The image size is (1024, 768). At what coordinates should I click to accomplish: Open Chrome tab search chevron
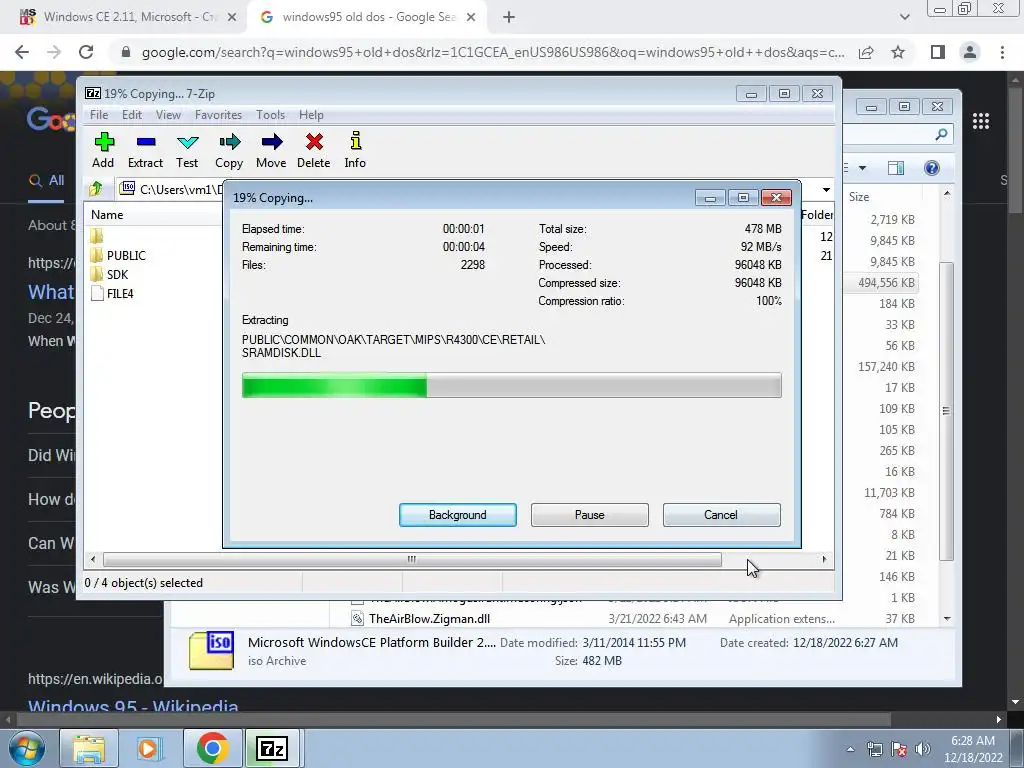904,17
